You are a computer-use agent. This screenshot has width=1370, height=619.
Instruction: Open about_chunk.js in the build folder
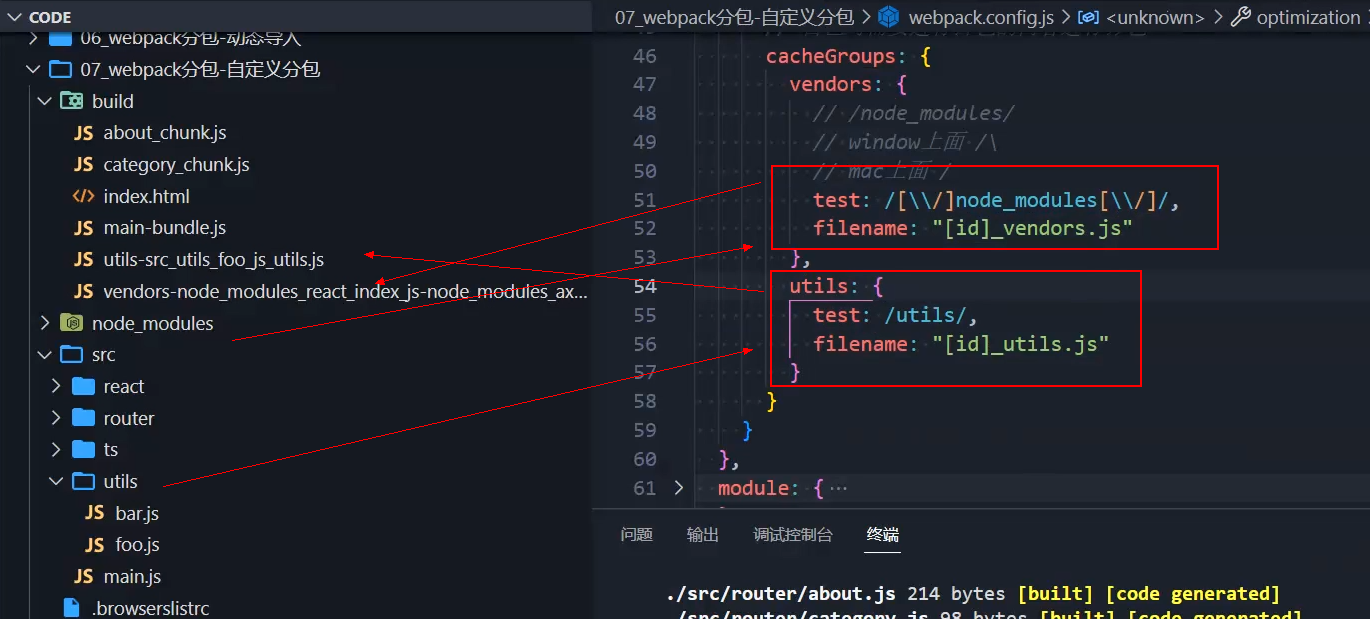165,133
